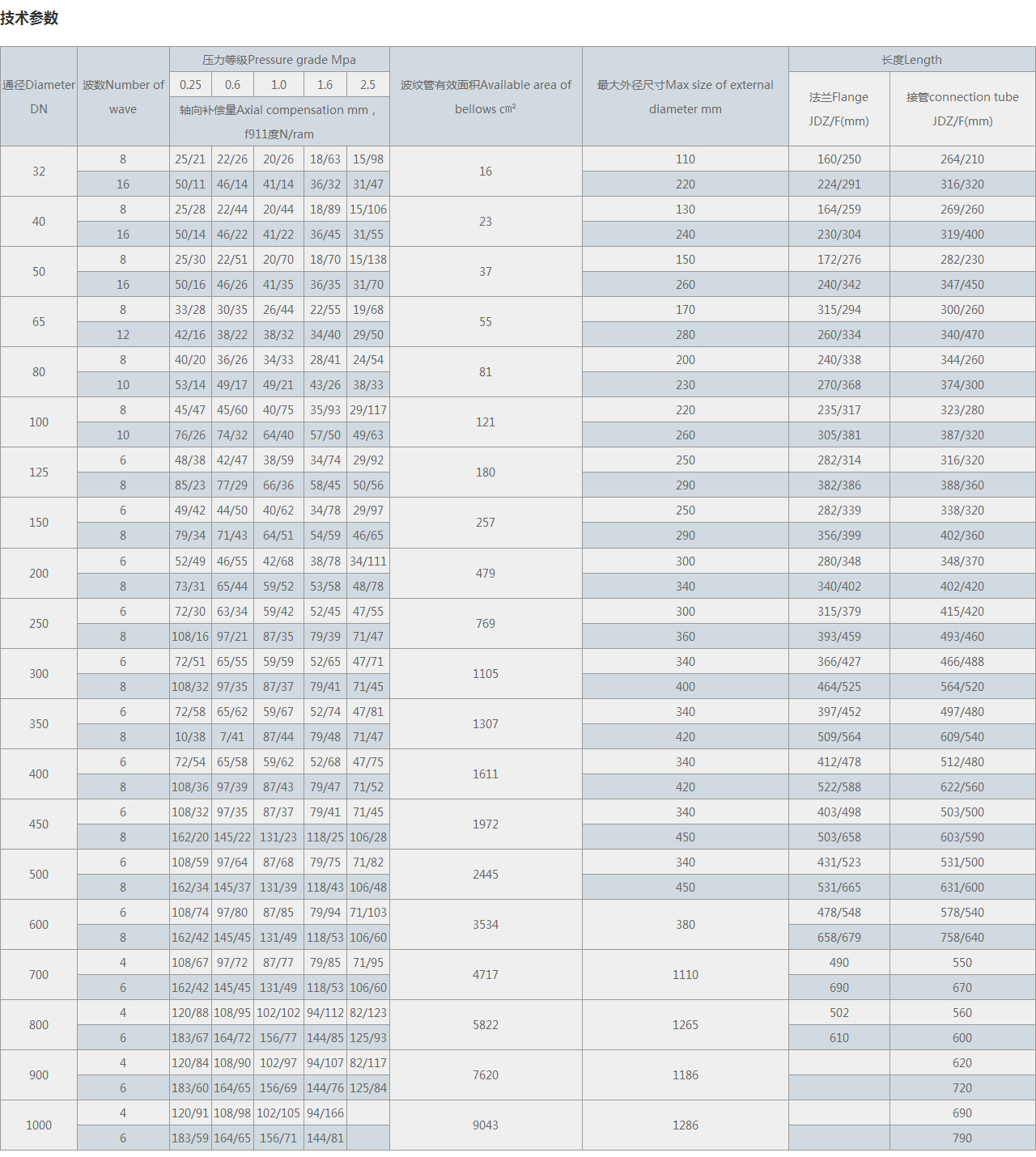Screen dimensions: 1036x1157
Task: Select the 压力等级Pressure grade Mpa header
Action: coord(279,60)
